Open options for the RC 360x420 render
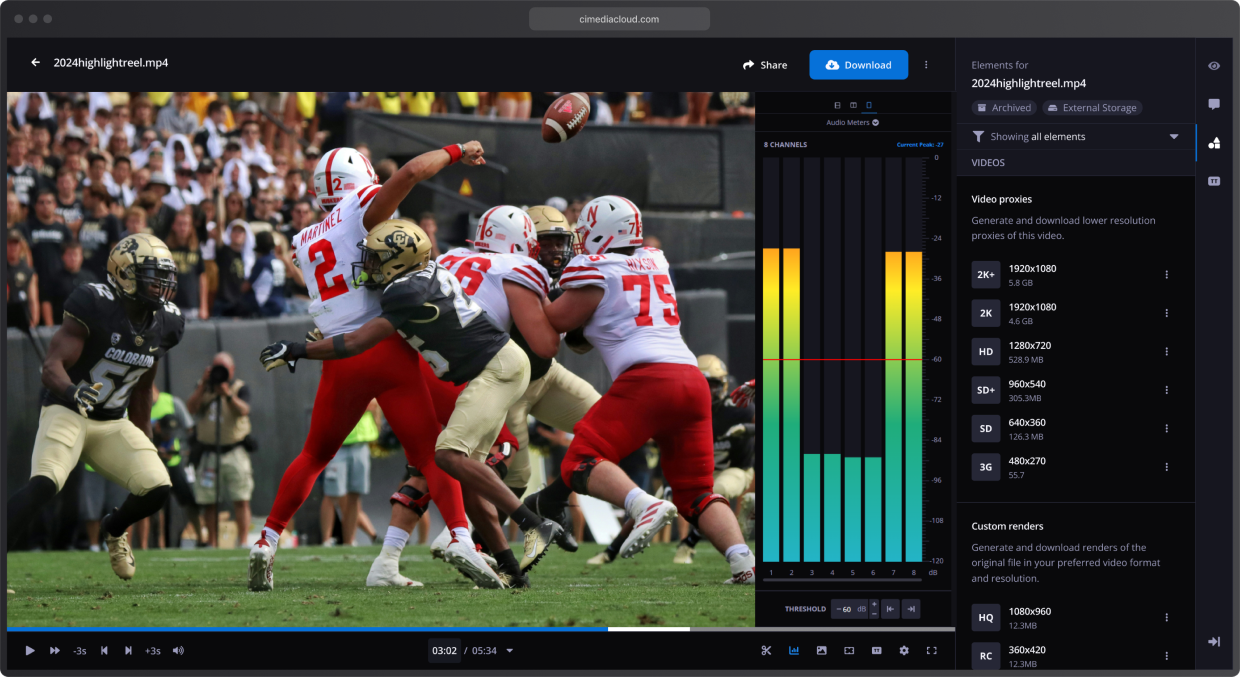1240x677 pixels. click(x=1166, y=656)
